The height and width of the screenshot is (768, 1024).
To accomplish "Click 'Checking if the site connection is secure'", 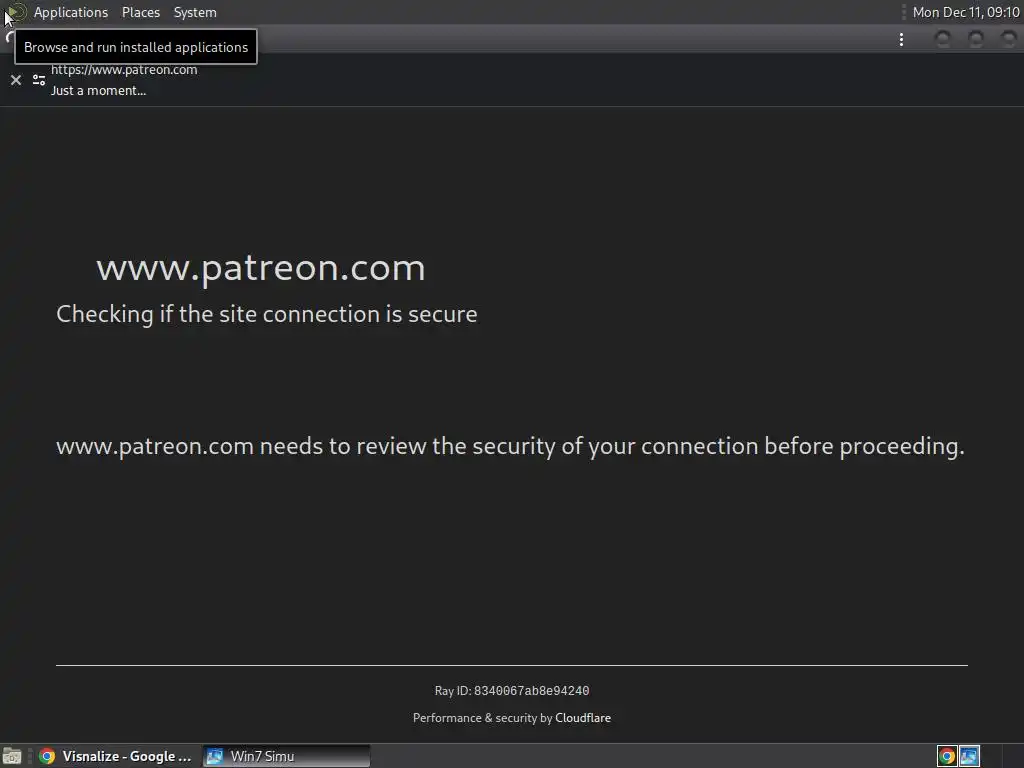I will click(x=266, y=314).
